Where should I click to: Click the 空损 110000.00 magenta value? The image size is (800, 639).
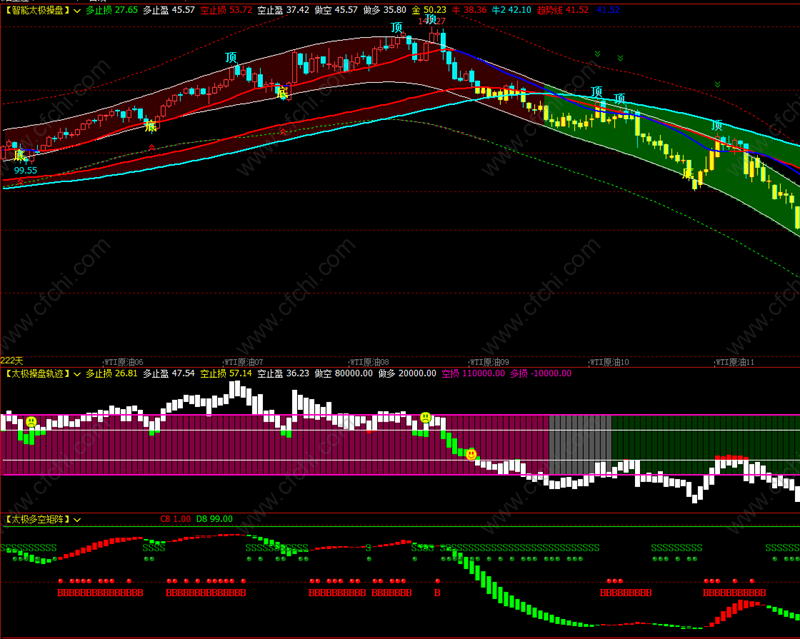(473, 374)
